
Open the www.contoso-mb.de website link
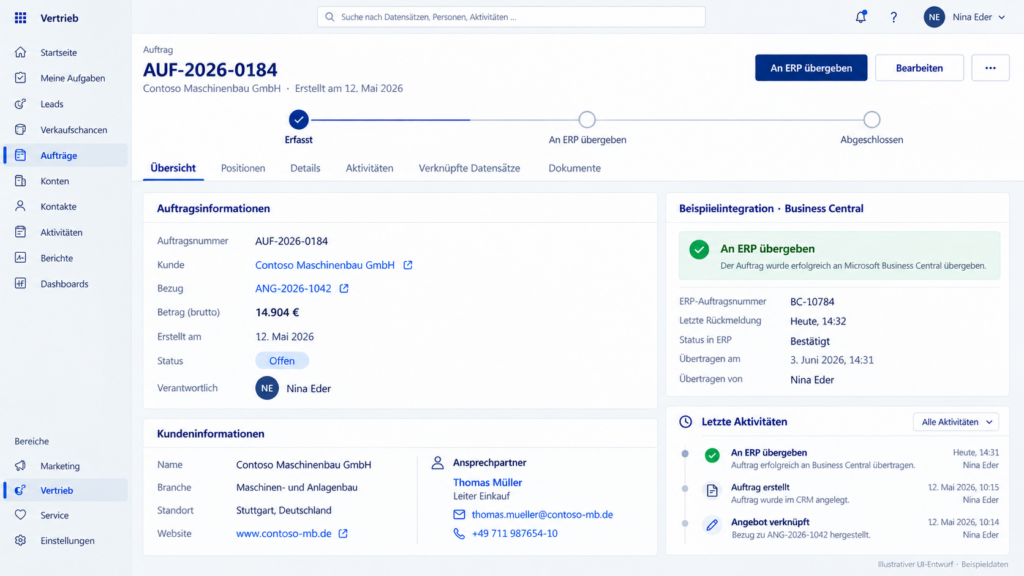(284, 534)
